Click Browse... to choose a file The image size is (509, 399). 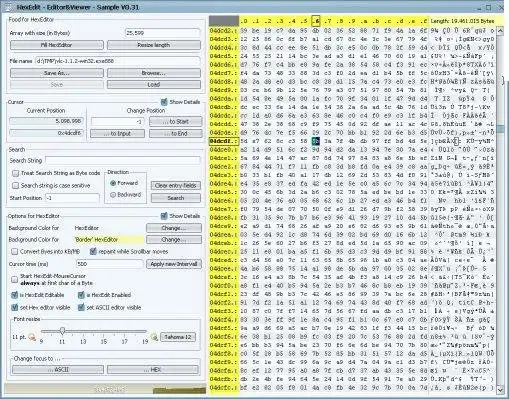154,73
